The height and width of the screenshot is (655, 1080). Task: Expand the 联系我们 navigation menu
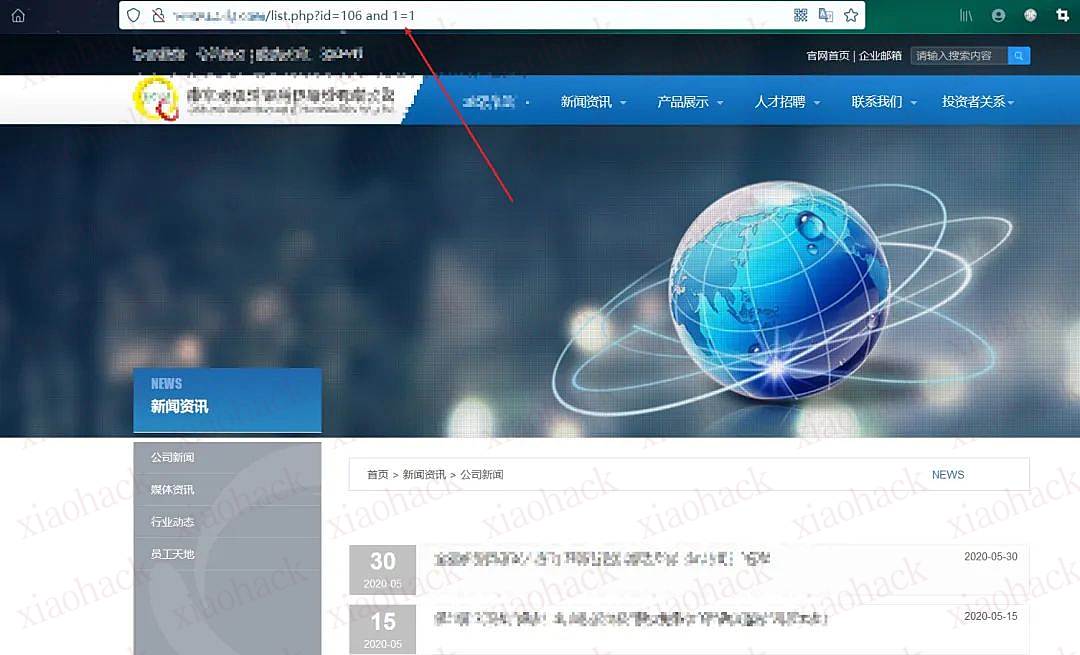884,102
